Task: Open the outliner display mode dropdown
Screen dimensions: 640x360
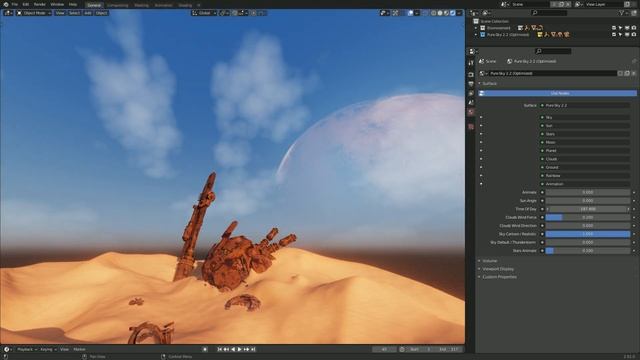Action: [487, 13]
